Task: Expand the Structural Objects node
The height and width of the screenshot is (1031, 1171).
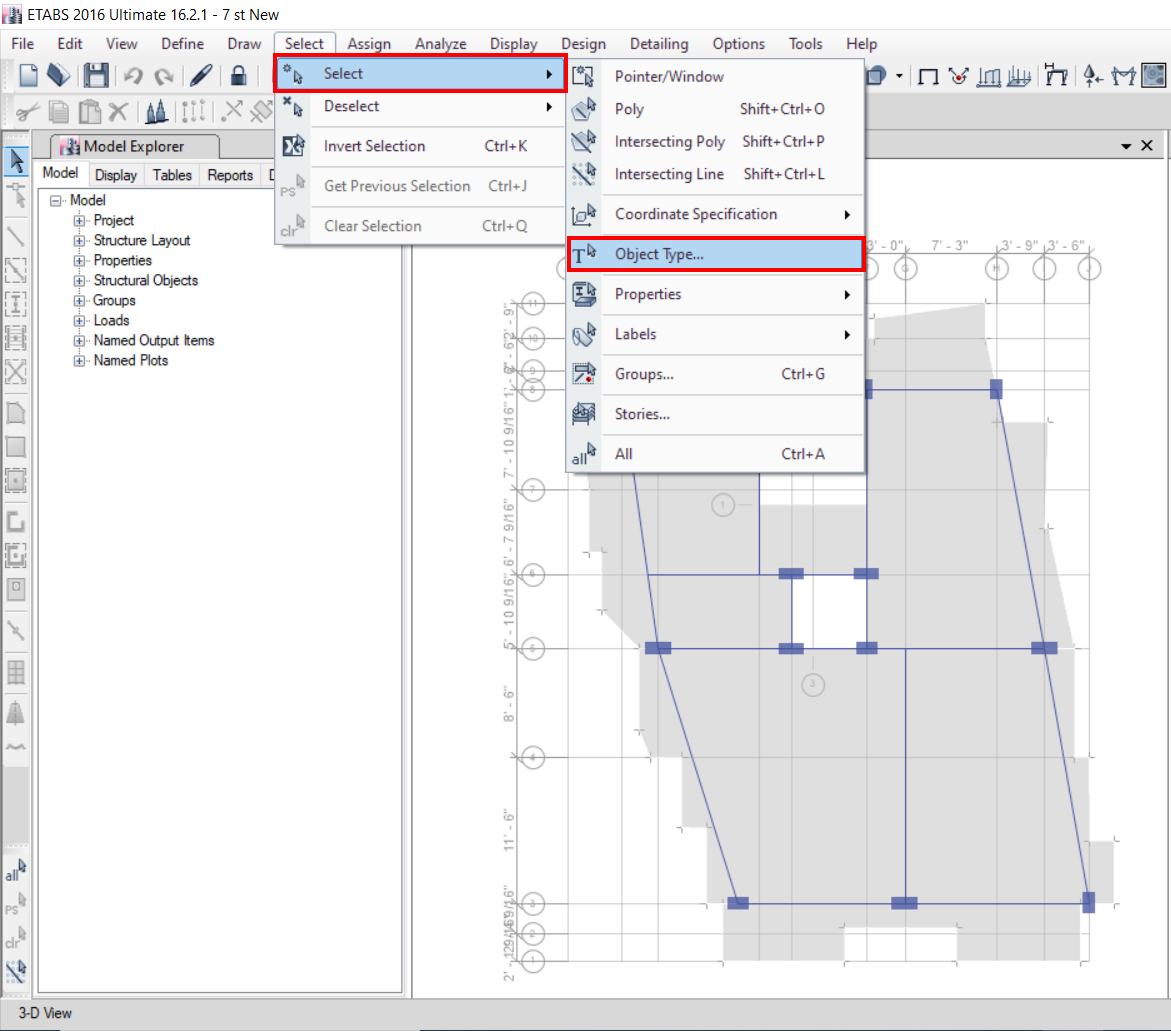Action: (79, 281)
